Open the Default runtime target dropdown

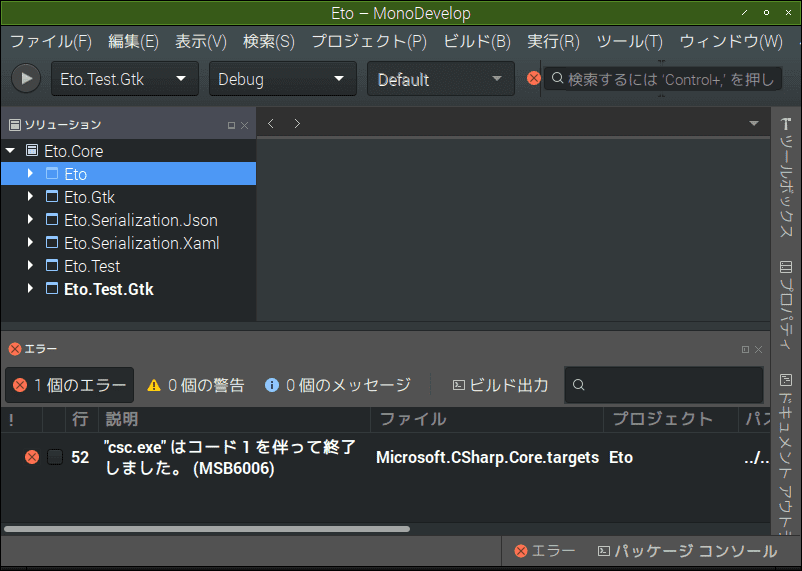[440, 79]
